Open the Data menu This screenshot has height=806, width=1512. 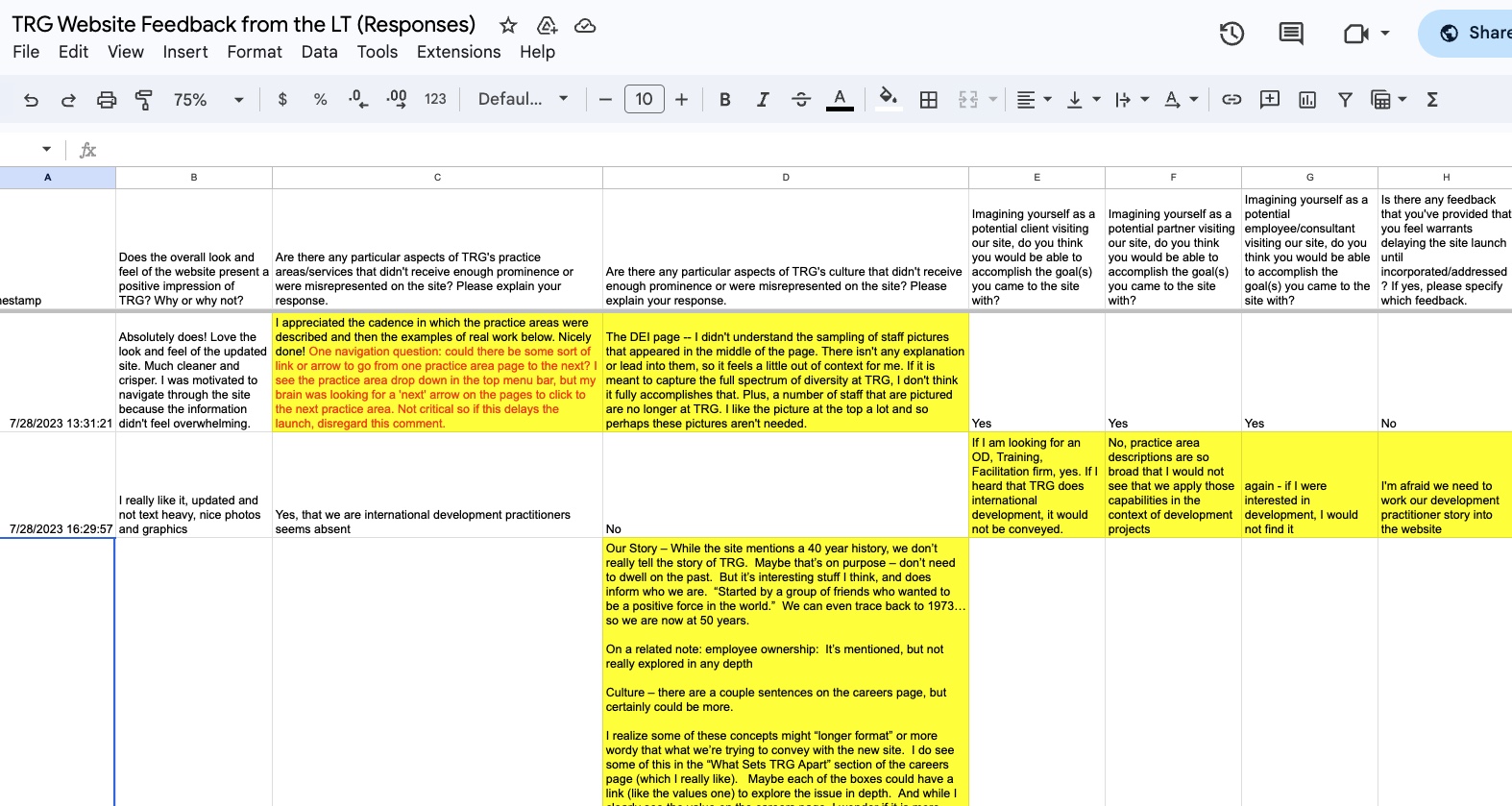pos(319,52)
